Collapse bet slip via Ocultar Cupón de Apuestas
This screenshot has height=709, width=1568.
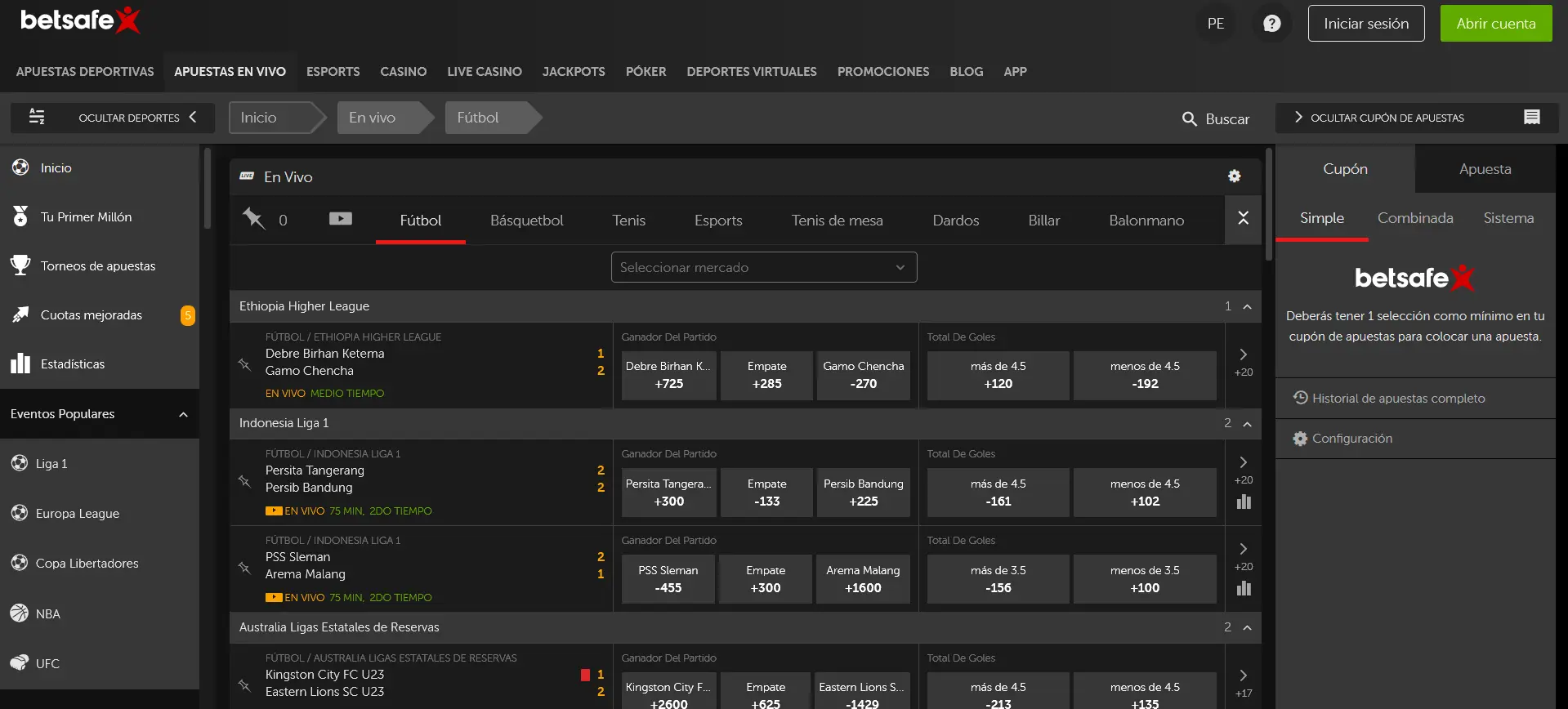pos(1417,118)
